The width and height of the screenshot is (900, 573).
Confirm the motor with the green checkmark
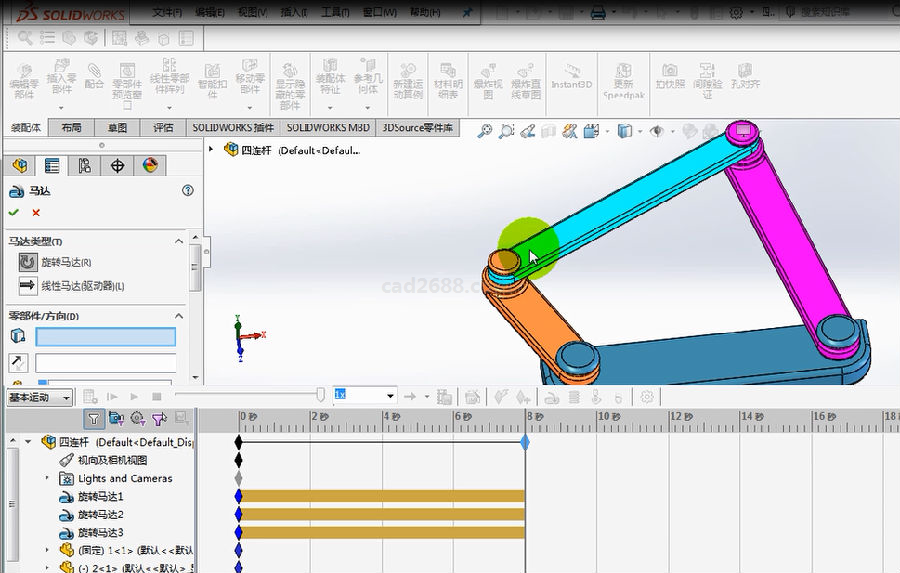pyautogui.click(x=13, y=212)
